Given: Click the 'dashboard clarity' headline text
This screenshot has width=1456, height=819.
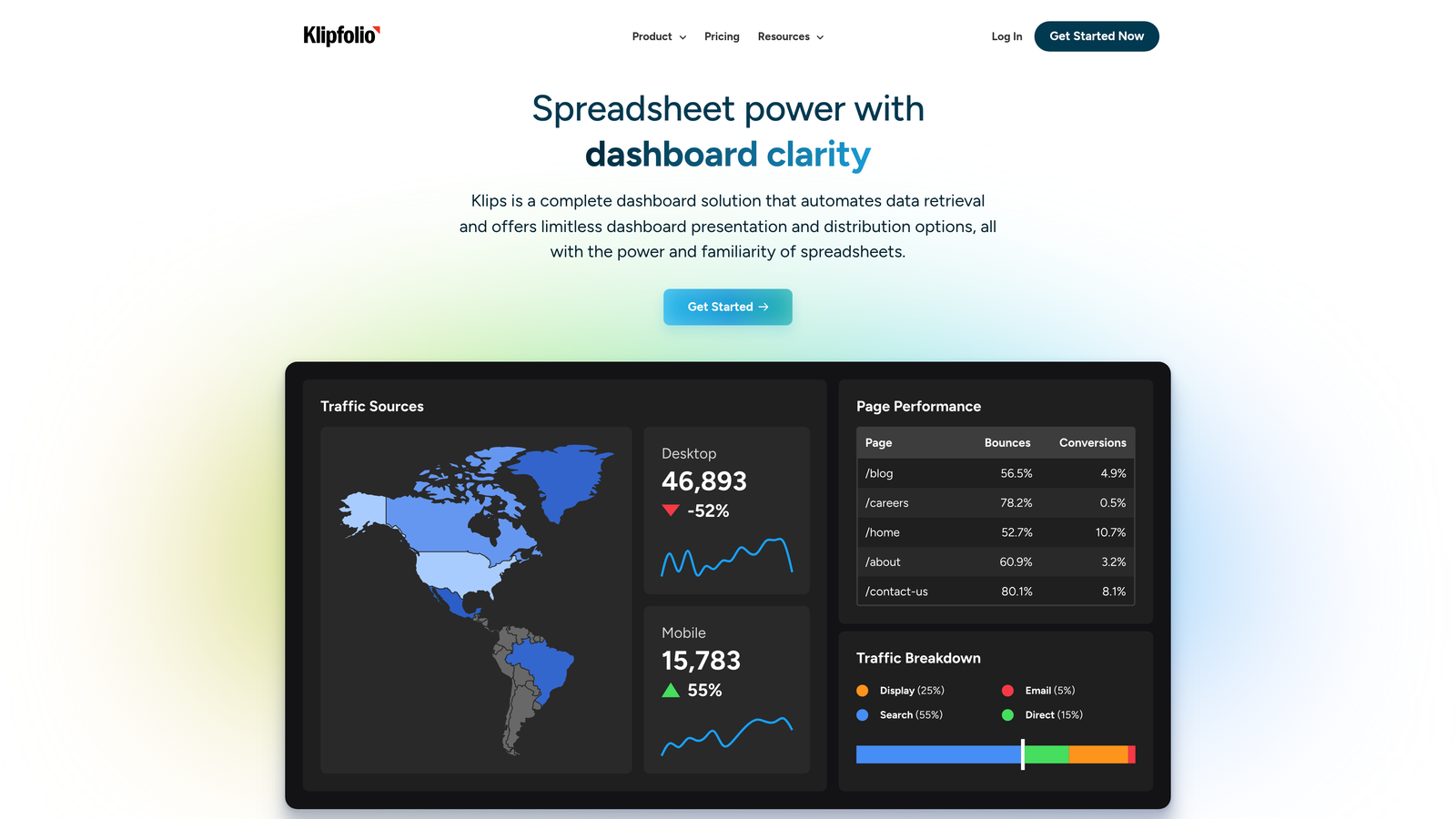Looking at the screenshot, I should pos(728,155).
